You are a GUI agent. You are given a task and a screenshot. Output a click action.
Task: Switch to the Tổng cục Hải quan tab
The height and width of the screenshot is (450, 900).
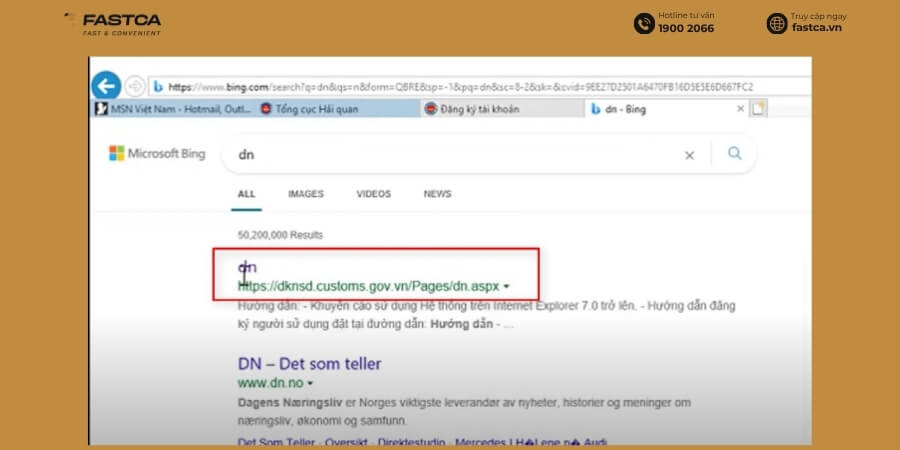[338, 108]
